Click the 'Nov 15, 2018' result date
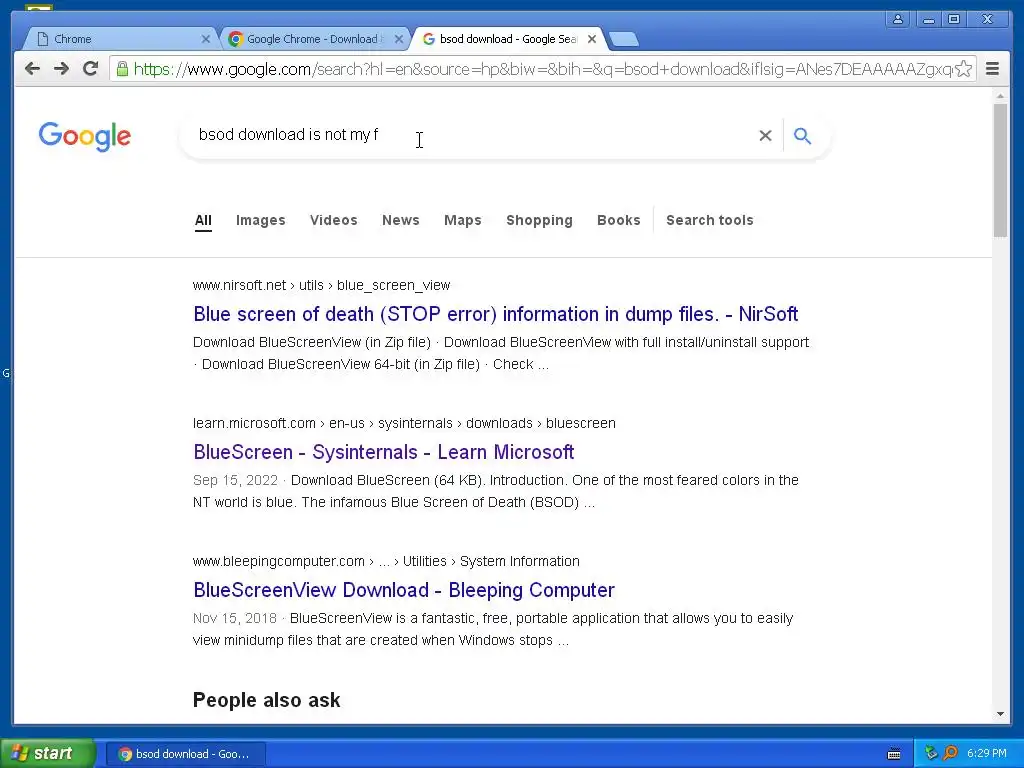Image resolution: width=1024 pixels, height=768 pixels. pos(234,618)
